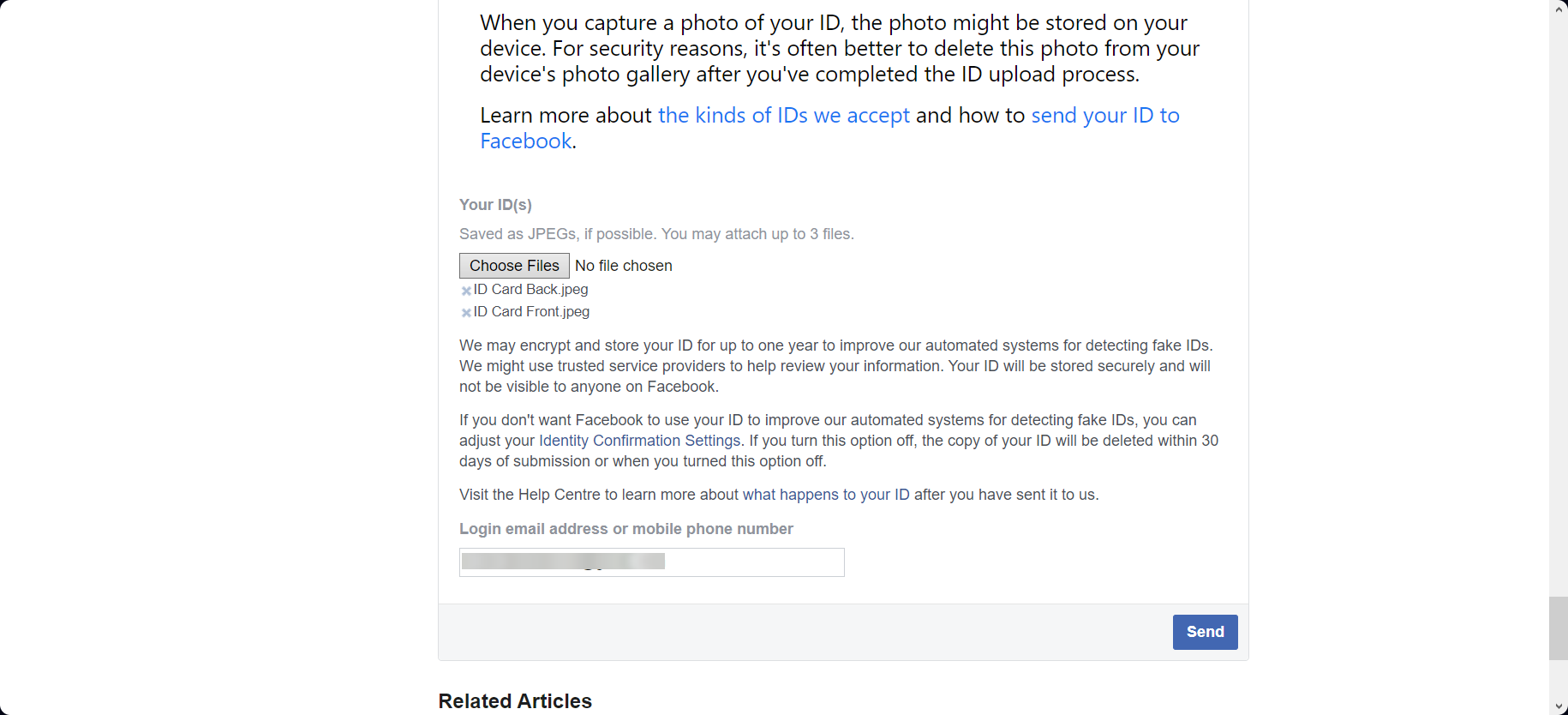The width and height of the screenshot is (1568, 715).
Task: Click the Send button
Action: point(1204,632)
